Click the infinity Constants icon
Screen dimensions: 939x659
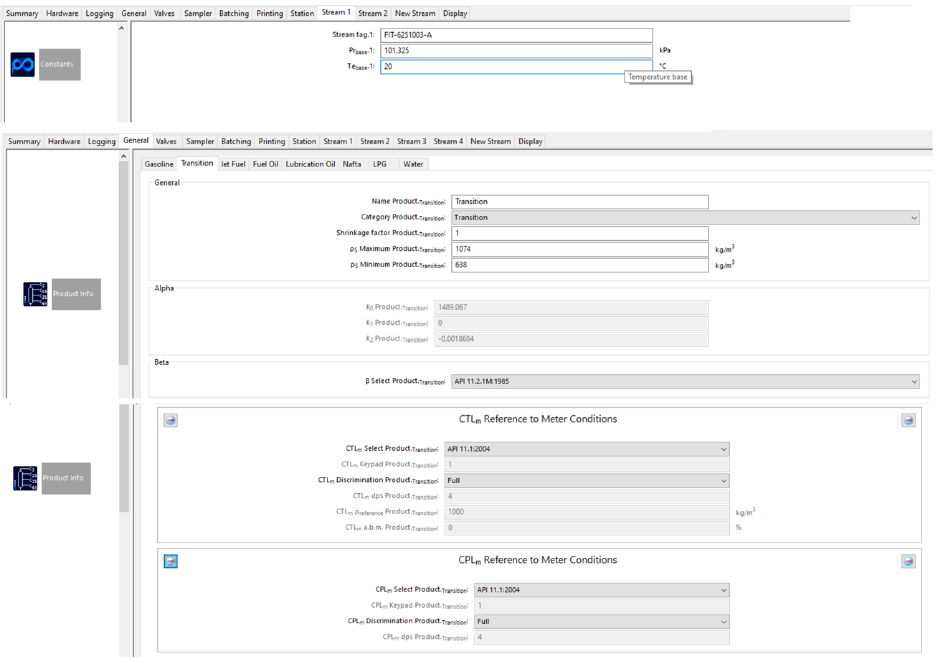23,64
